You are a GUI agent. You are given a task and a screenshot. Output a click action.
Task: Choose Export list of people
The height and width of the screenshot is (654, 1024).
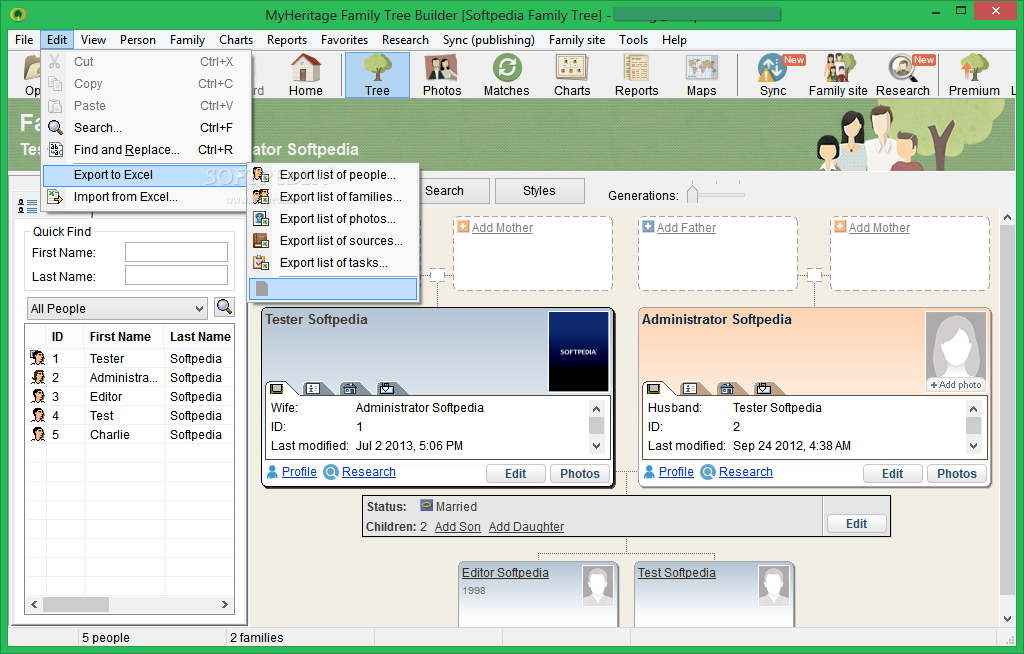(x=333, y=174)
